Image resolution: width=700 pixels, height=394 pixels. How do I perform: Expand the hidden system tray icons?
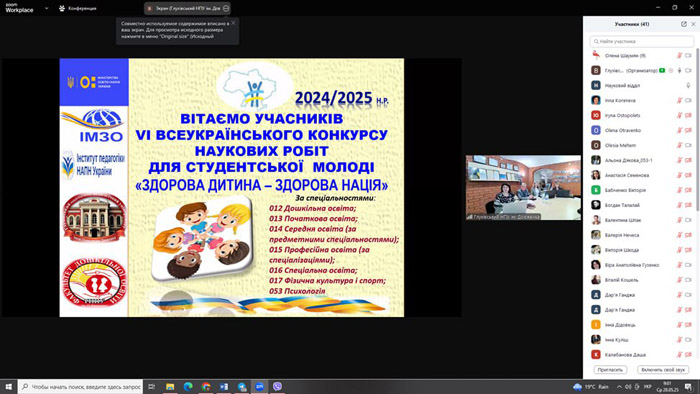click(619, 386)
